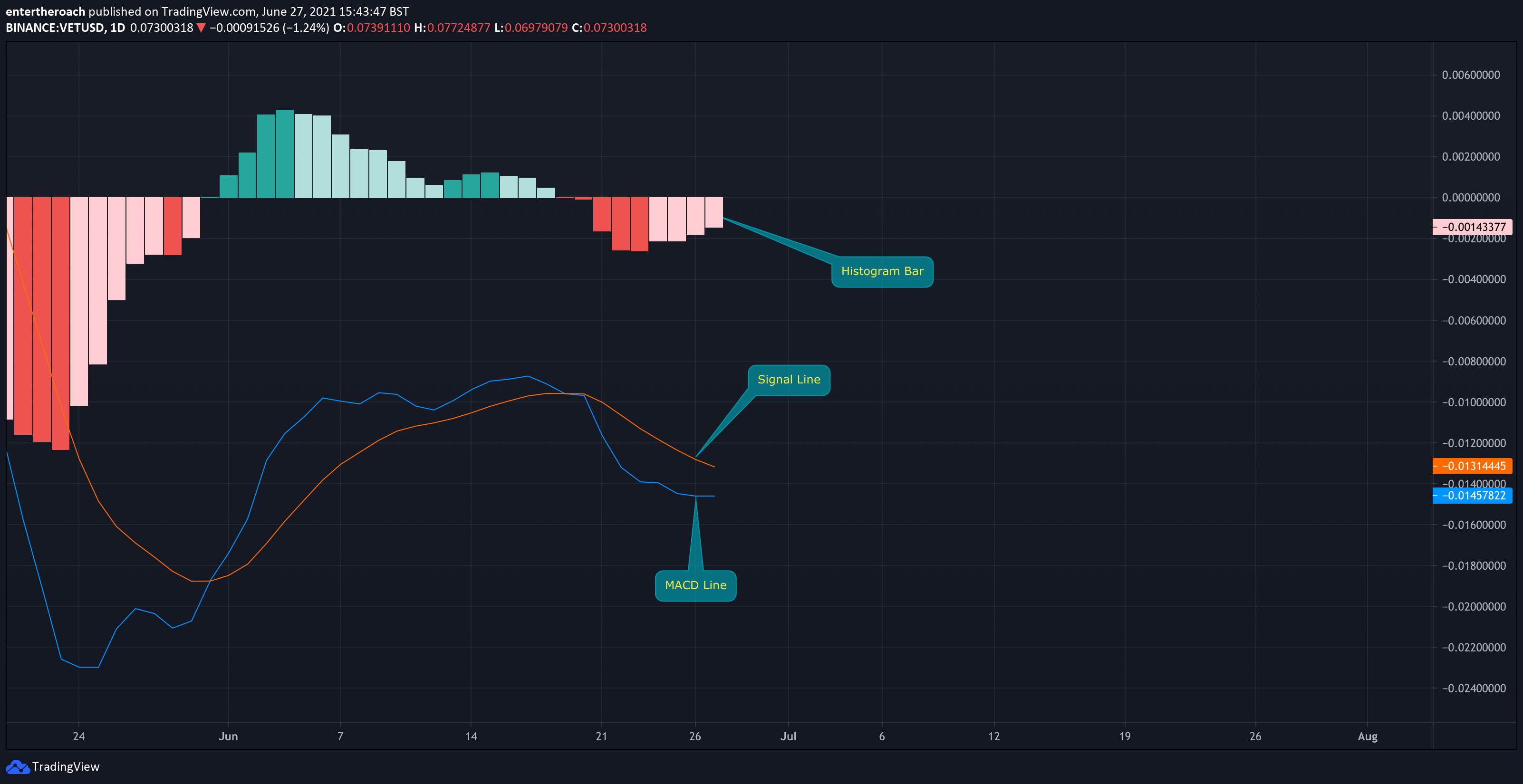Click the MACD Line callout label

[x=695, y=585]
